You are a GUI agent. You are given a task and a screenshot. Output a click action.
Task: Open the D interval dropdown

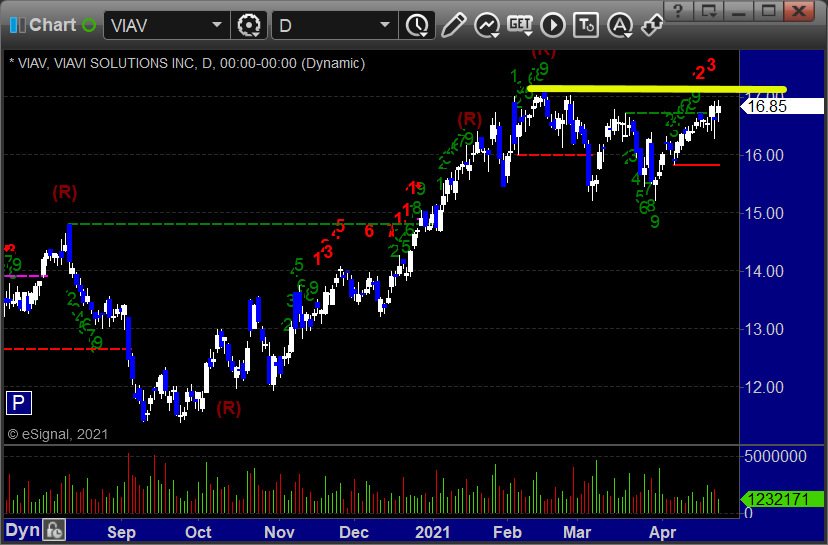coord(385,25)
